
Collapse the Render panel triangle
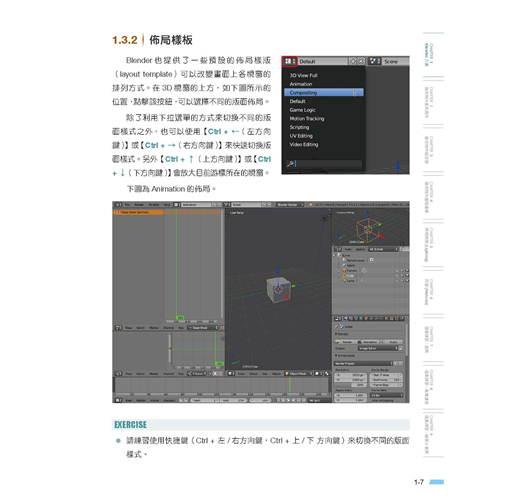pos(336,334)
